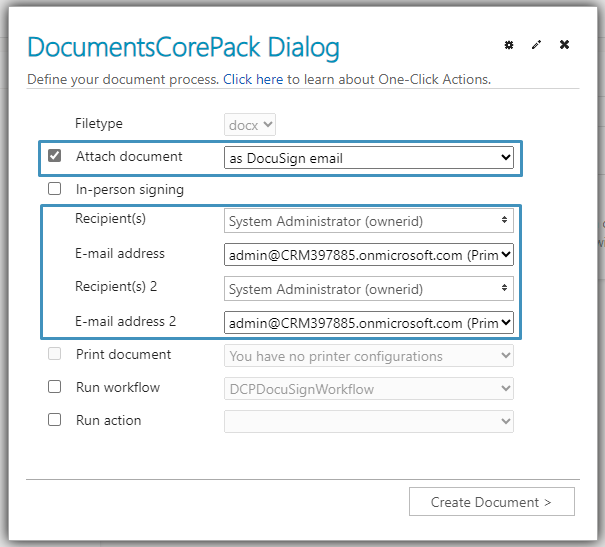
Task: Expand the empty Run action dropdown
Action: click(x=369, y=422)
